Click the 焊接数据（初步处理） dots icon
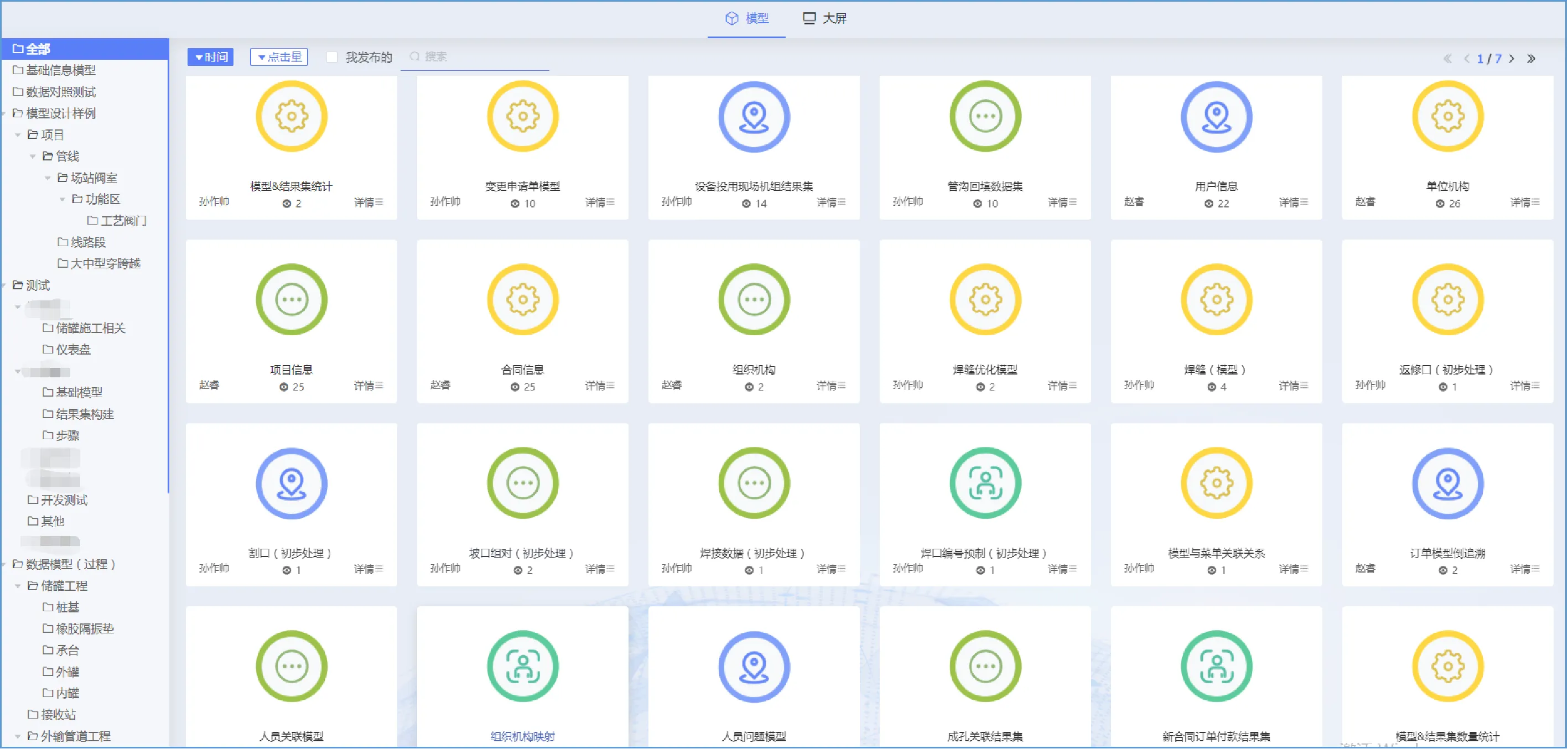Screen dimensions: 1568x749 [x=754, y=483]
